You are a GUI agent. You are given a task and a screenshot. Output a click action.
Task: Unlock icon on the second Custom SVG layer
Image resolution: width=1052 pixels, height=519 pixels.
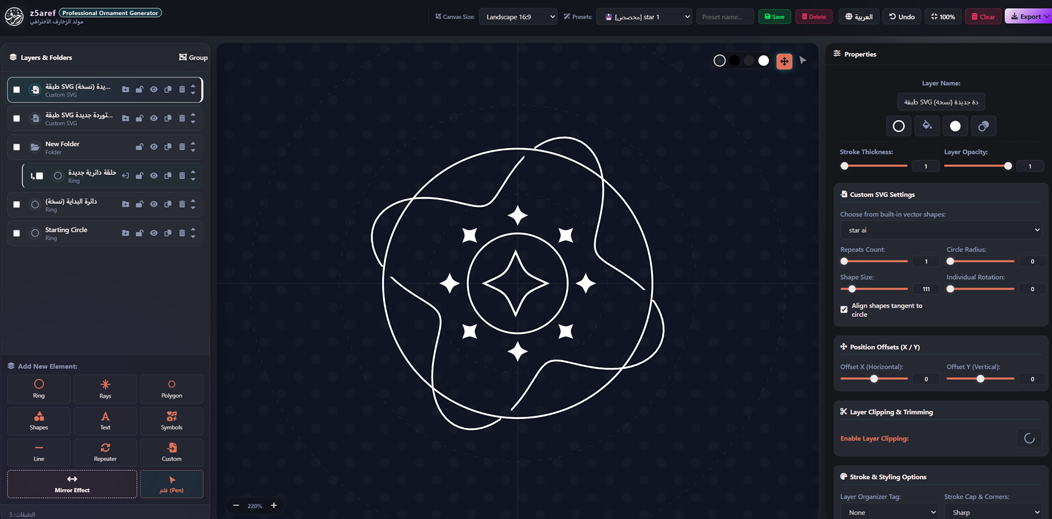(x=140, y=118)
